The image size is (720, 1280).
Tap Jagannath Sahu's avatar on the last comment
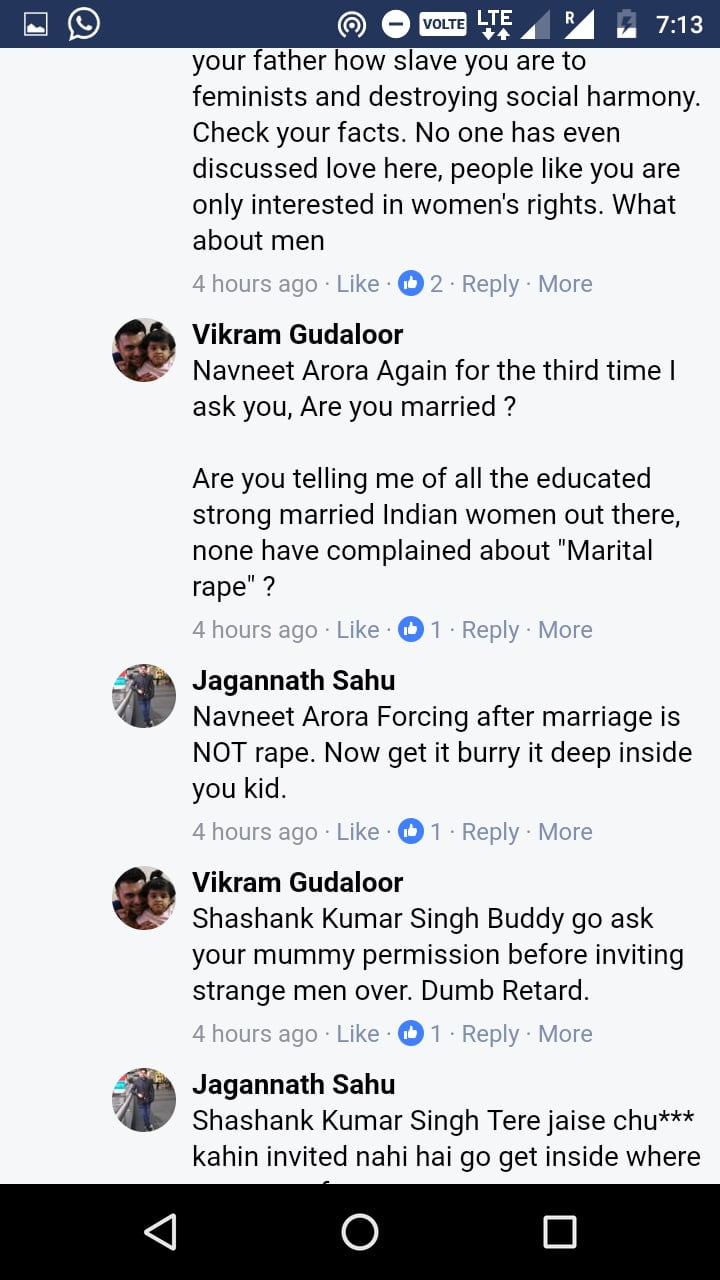[144, 1100]
